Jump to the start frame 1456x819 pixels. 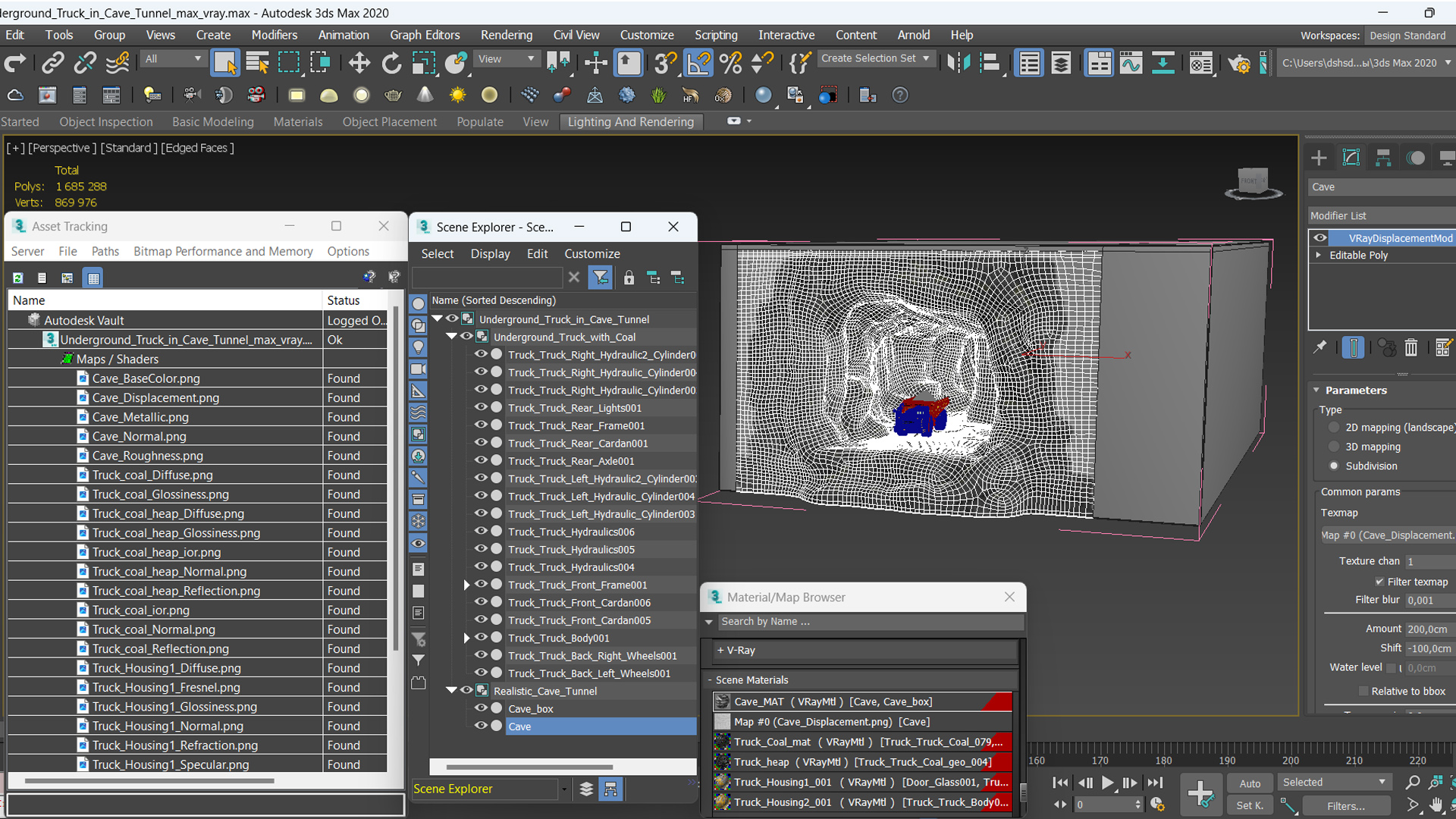[x=1060, y=783]
